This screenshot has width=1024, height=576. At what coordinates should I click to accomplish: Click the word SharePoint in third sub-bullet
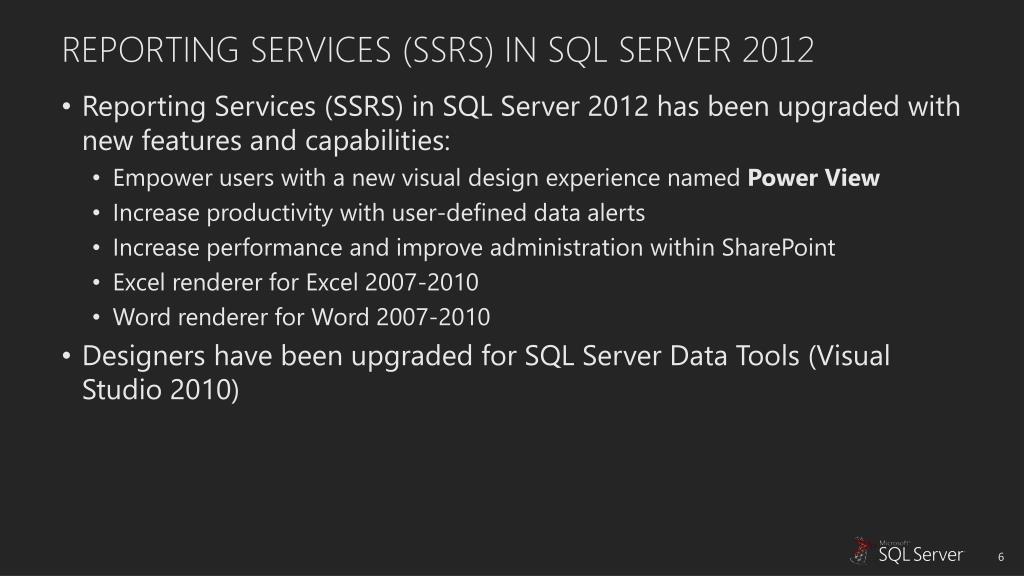778,248
